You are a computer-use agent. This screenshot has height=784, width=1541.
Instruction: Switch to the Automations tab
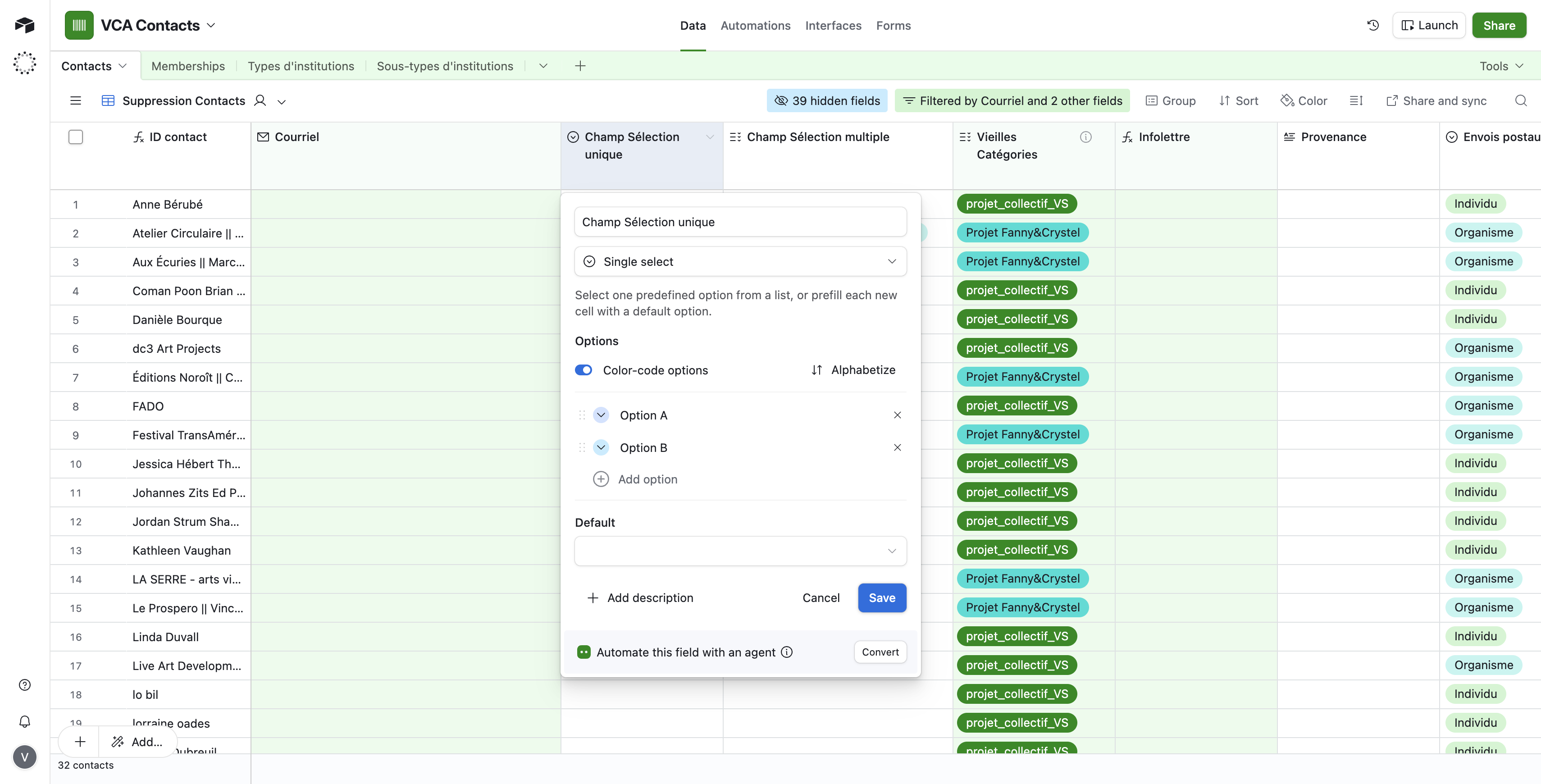[755, 25]
